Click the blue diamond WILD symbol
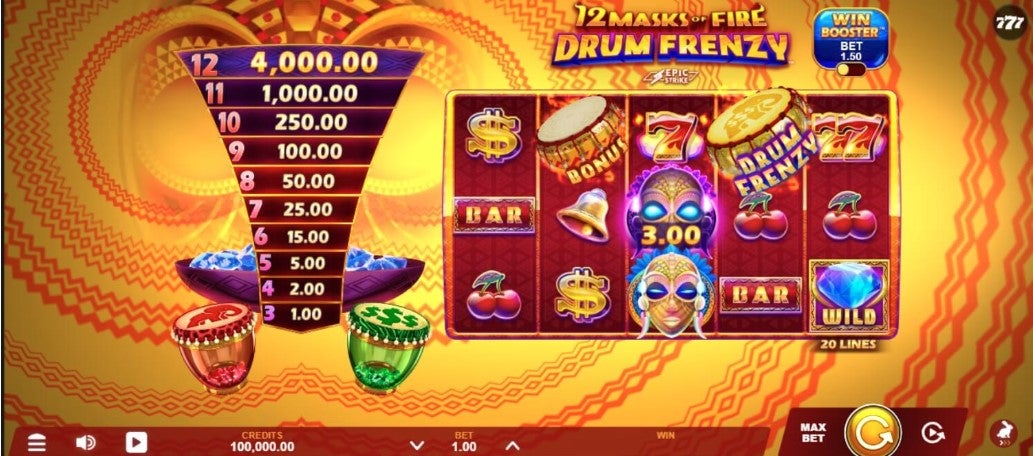The image size is (1033, 456). click(x=850, y=295)
